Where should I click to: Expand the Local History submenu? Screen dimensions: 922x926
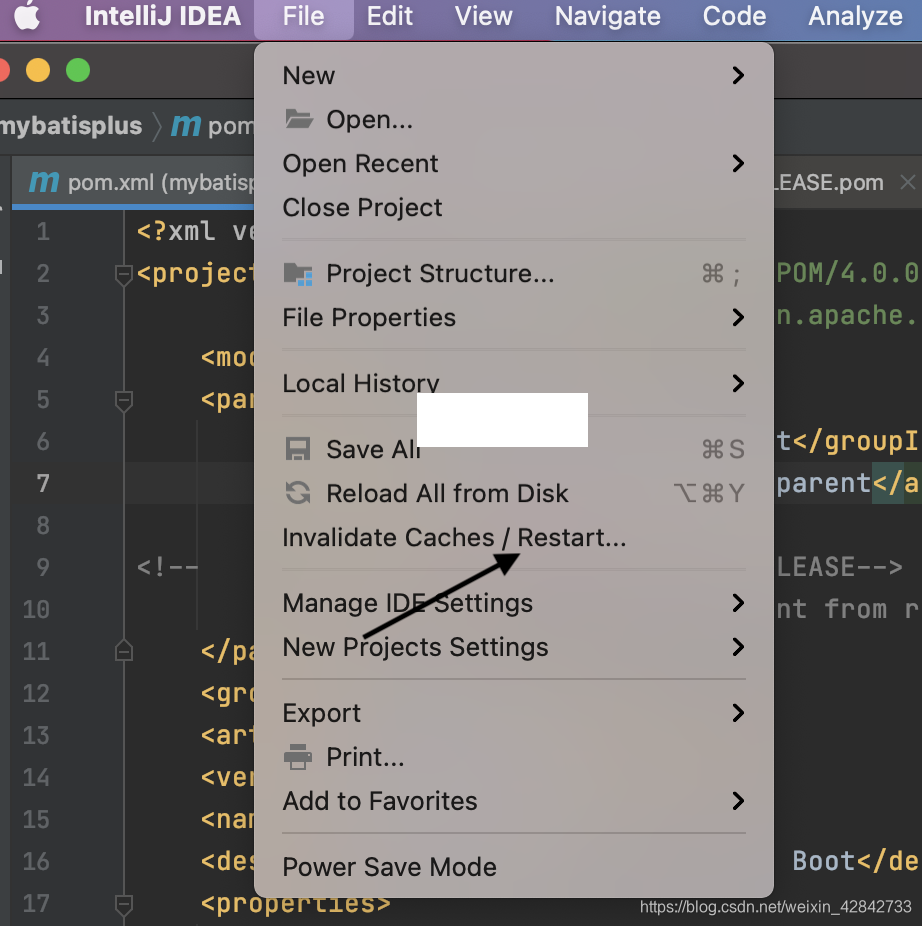pyautogui.click(x=514, y=384)
